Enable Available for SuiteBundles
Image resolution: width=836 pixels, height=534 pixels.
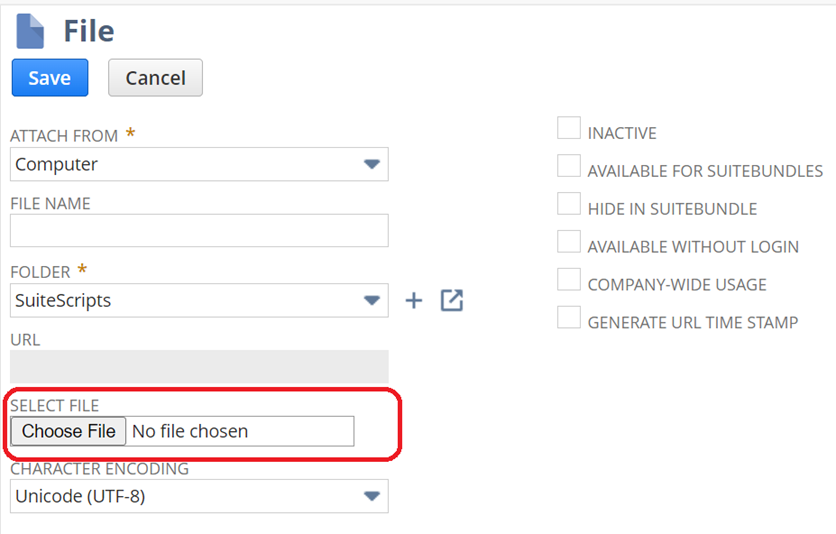[x=569, y=167]
